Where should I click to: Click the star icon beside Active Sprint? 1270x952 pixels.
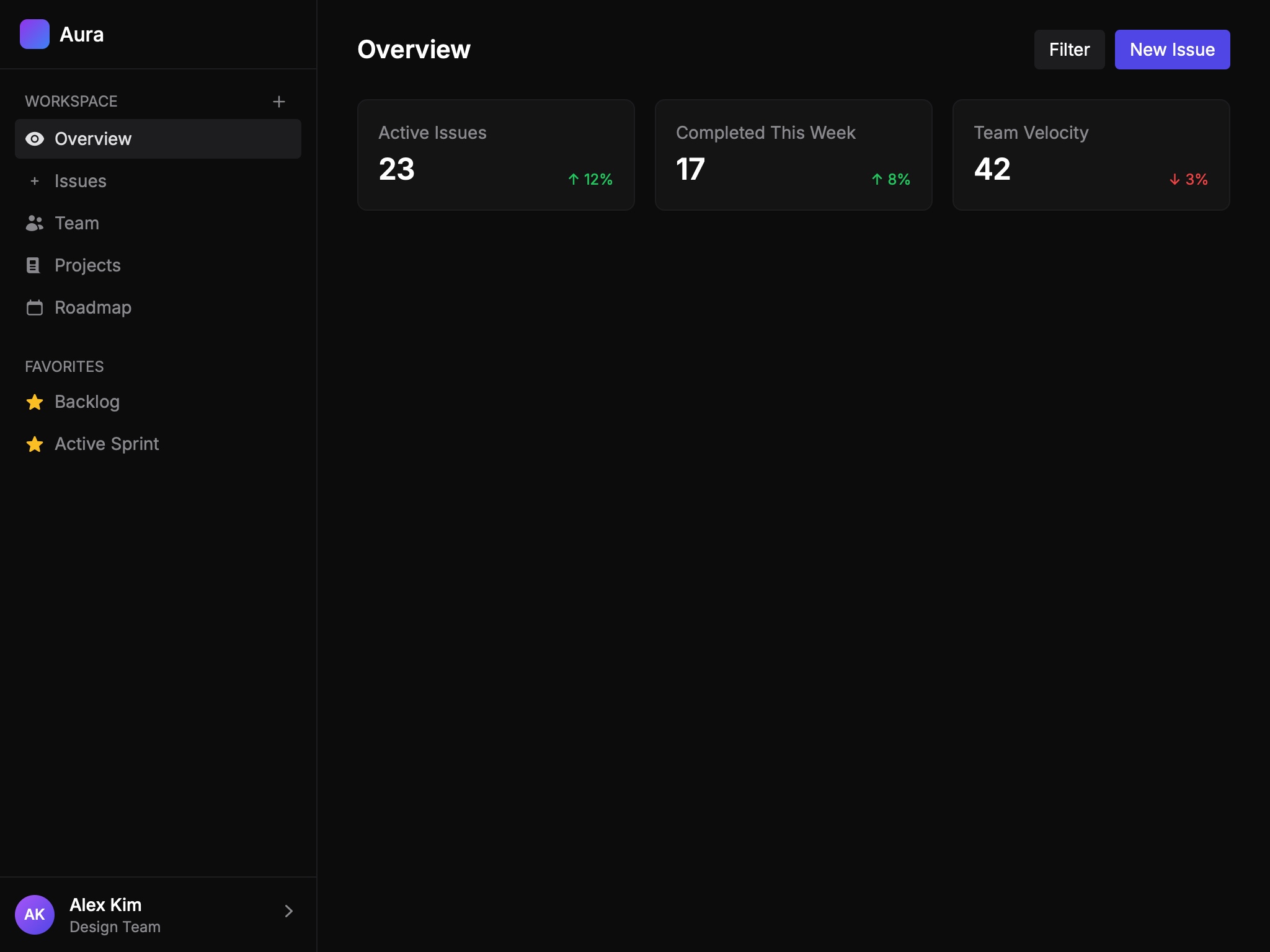35,444
